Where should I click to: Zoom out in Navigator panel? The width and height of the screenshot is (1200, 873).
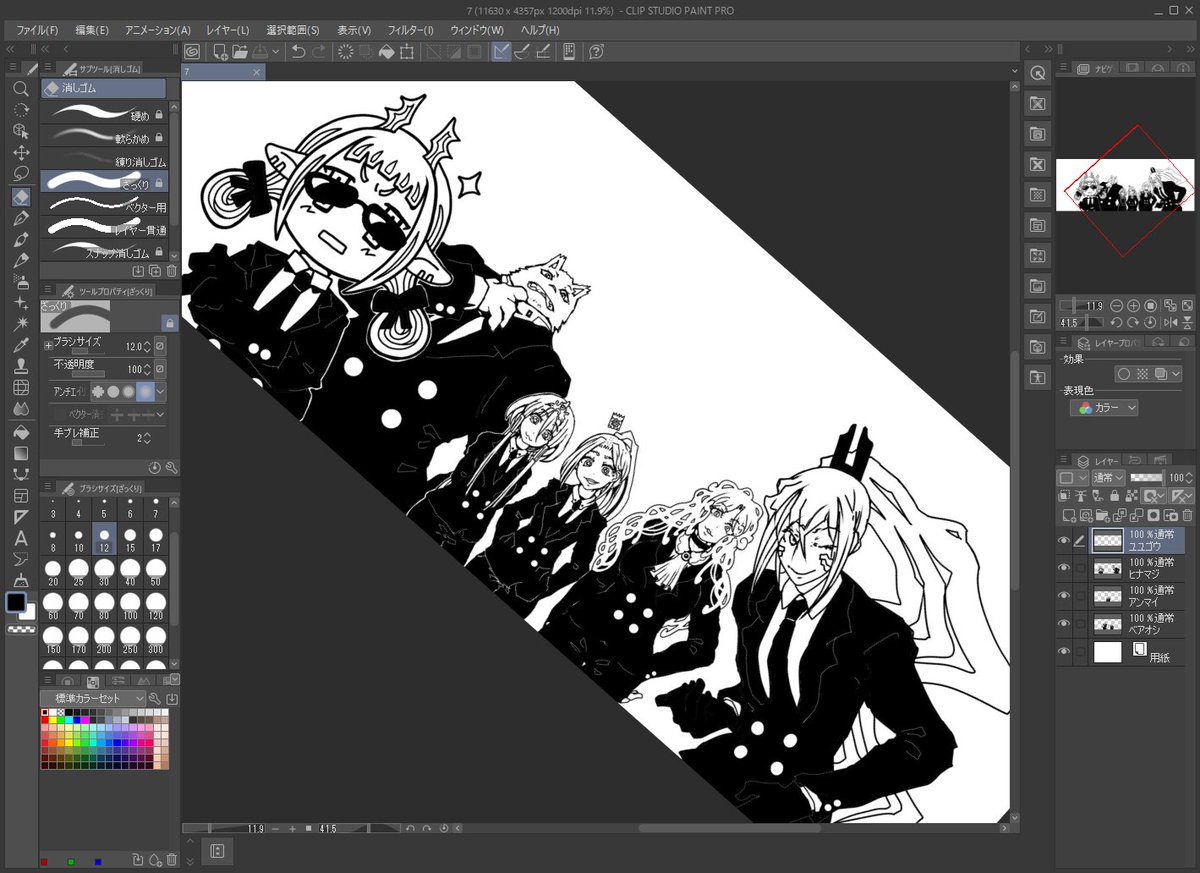coord(1116,306)
